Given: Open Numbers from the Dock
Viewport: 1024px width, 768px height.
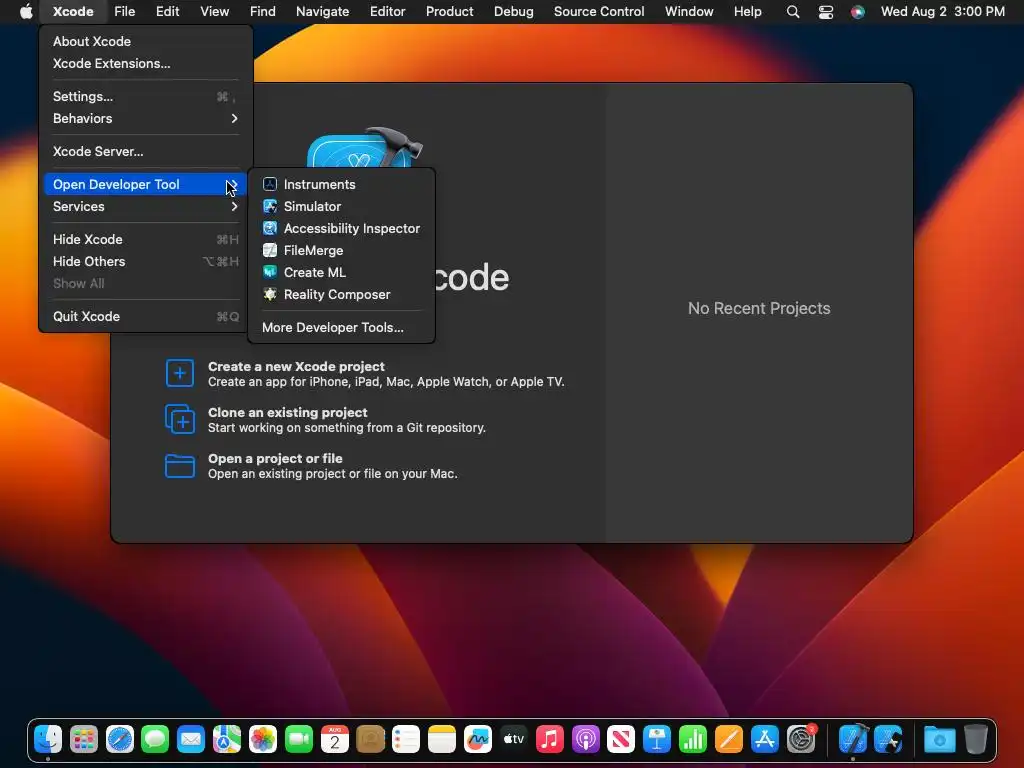Looking at the screenshot, I should (x=692, y=739).
